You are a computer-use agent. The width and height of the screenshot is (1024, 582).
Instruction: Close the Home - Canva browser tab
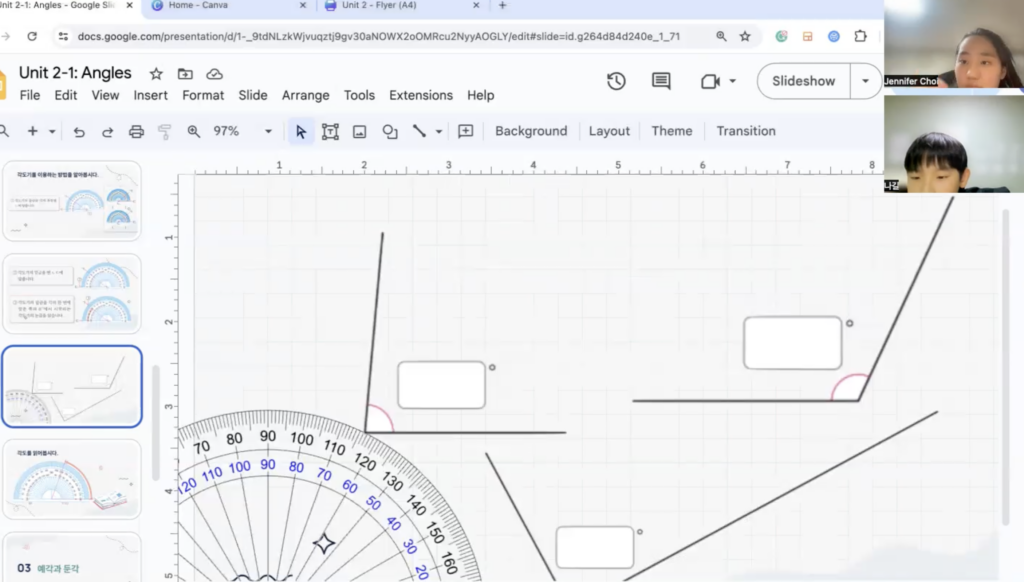pos(302,5)
